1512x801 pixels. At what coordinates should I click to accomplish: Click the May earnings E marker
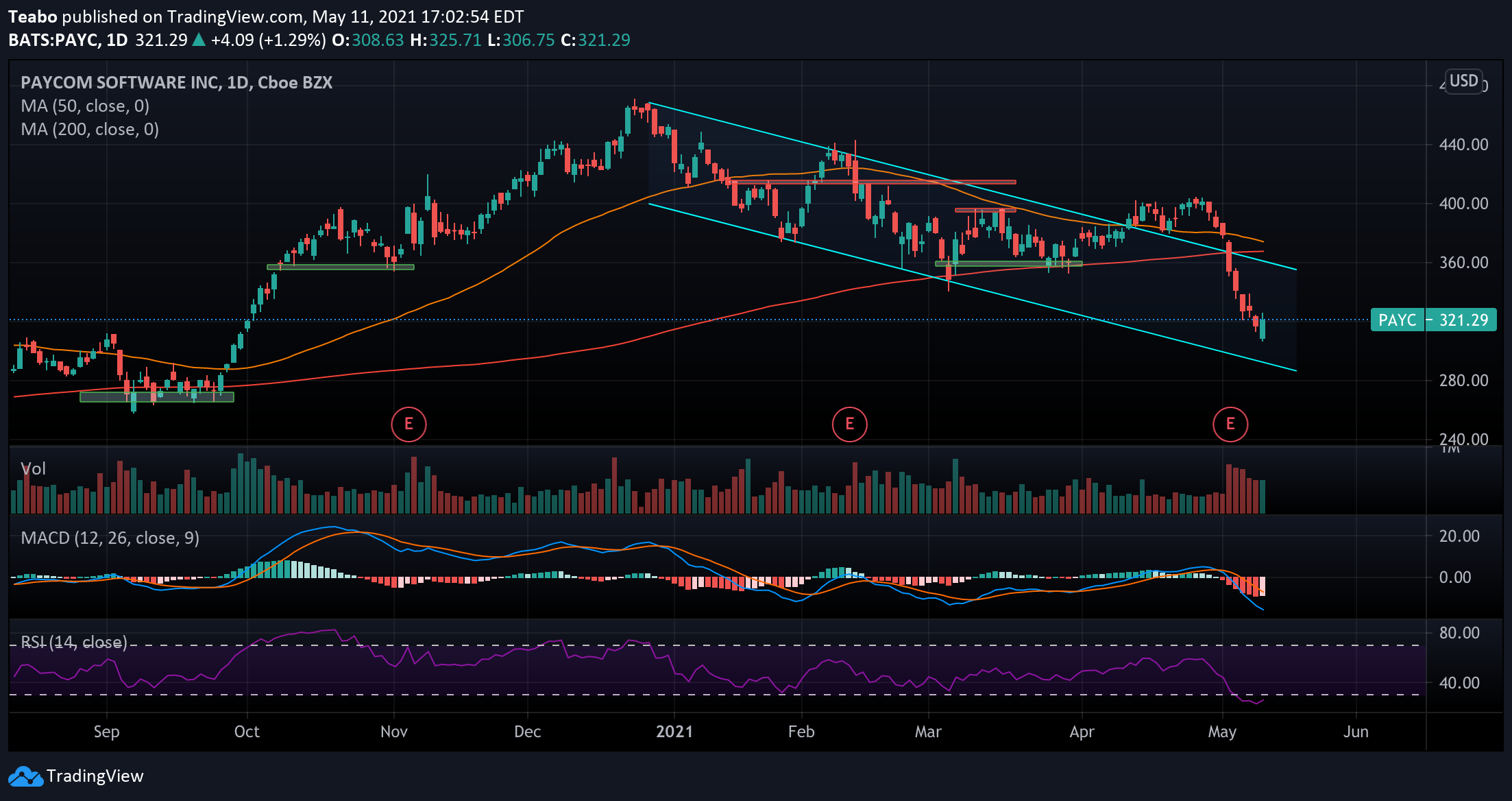pyautogui.click(x=1230, y=425)
